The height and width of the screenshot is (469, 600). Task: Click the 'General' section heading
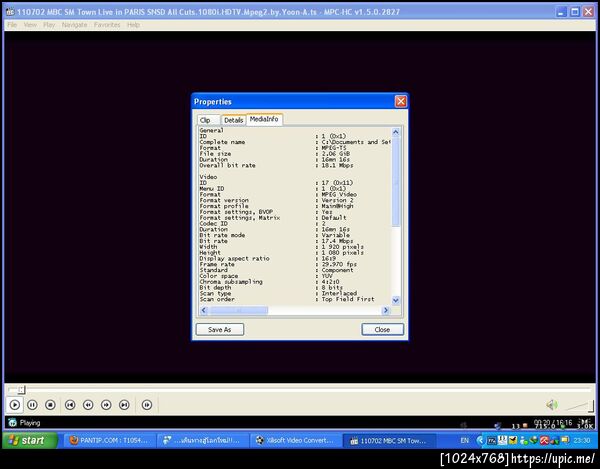(x=212, y=130)
